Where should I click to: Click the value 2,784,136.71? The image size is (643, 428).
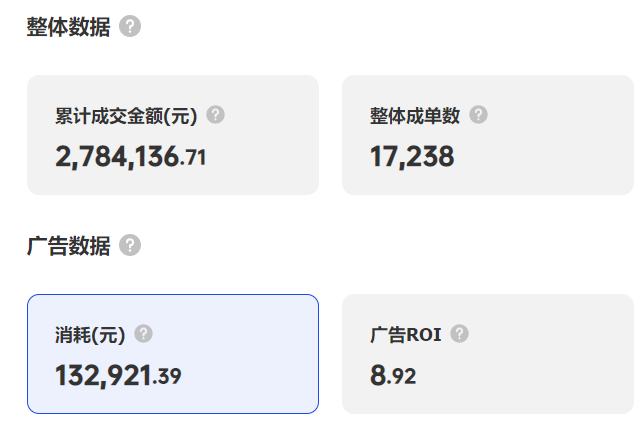(x=130, y=156)
